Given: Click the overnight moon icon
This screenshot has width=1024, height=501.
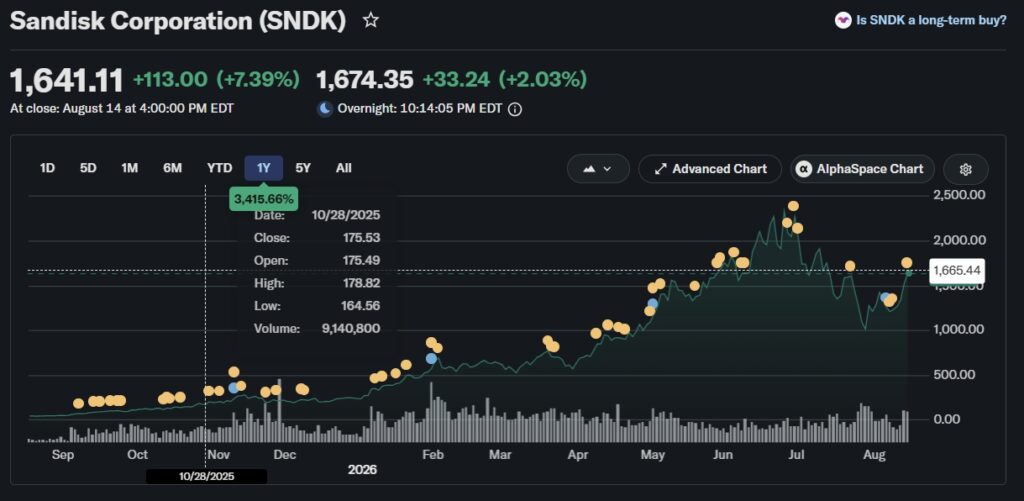Looking at the screenshot, I should tap(325, 109).
